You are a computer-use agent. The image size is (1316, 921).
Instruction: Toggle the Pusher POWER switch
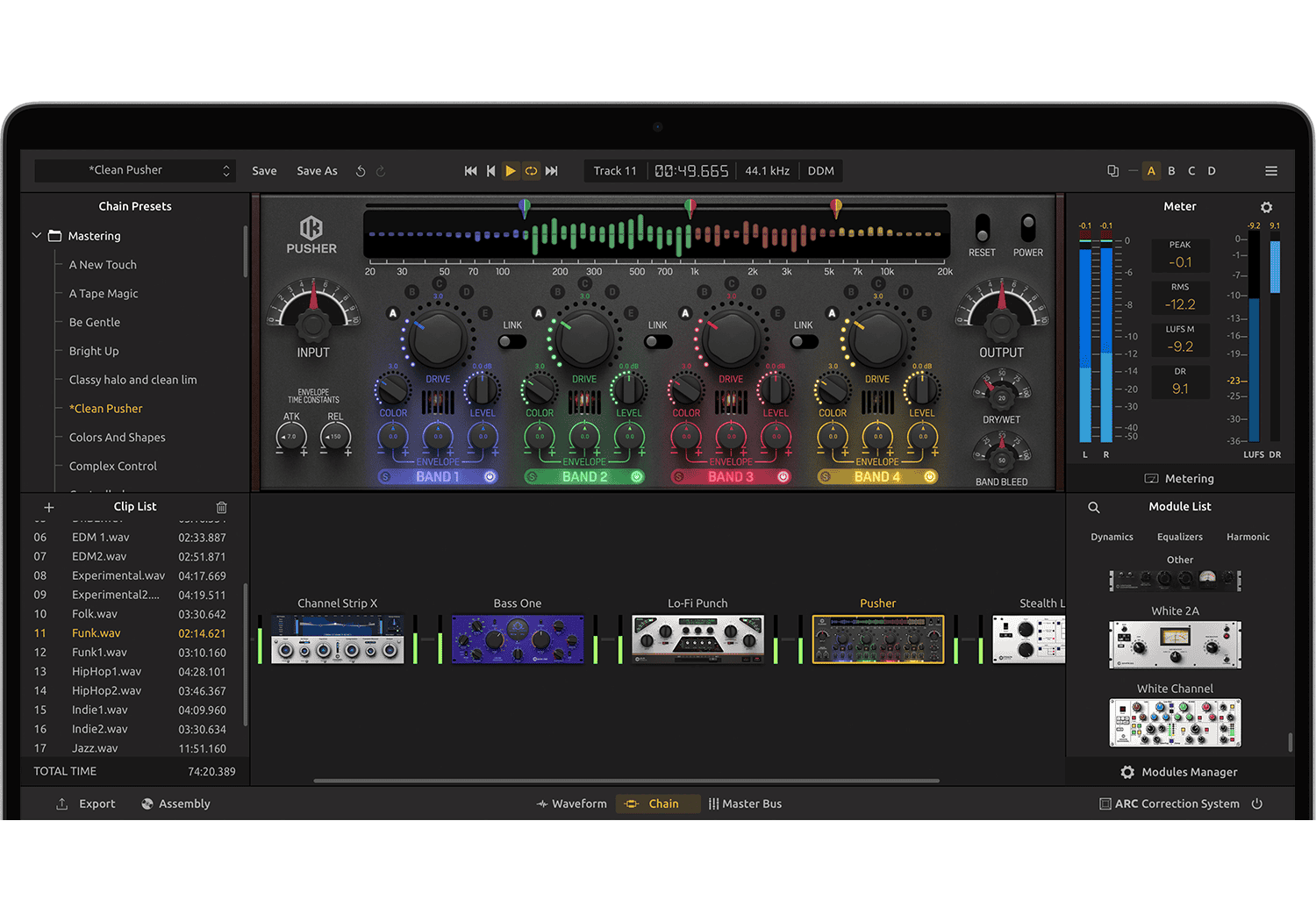(x=1028, y=230)
